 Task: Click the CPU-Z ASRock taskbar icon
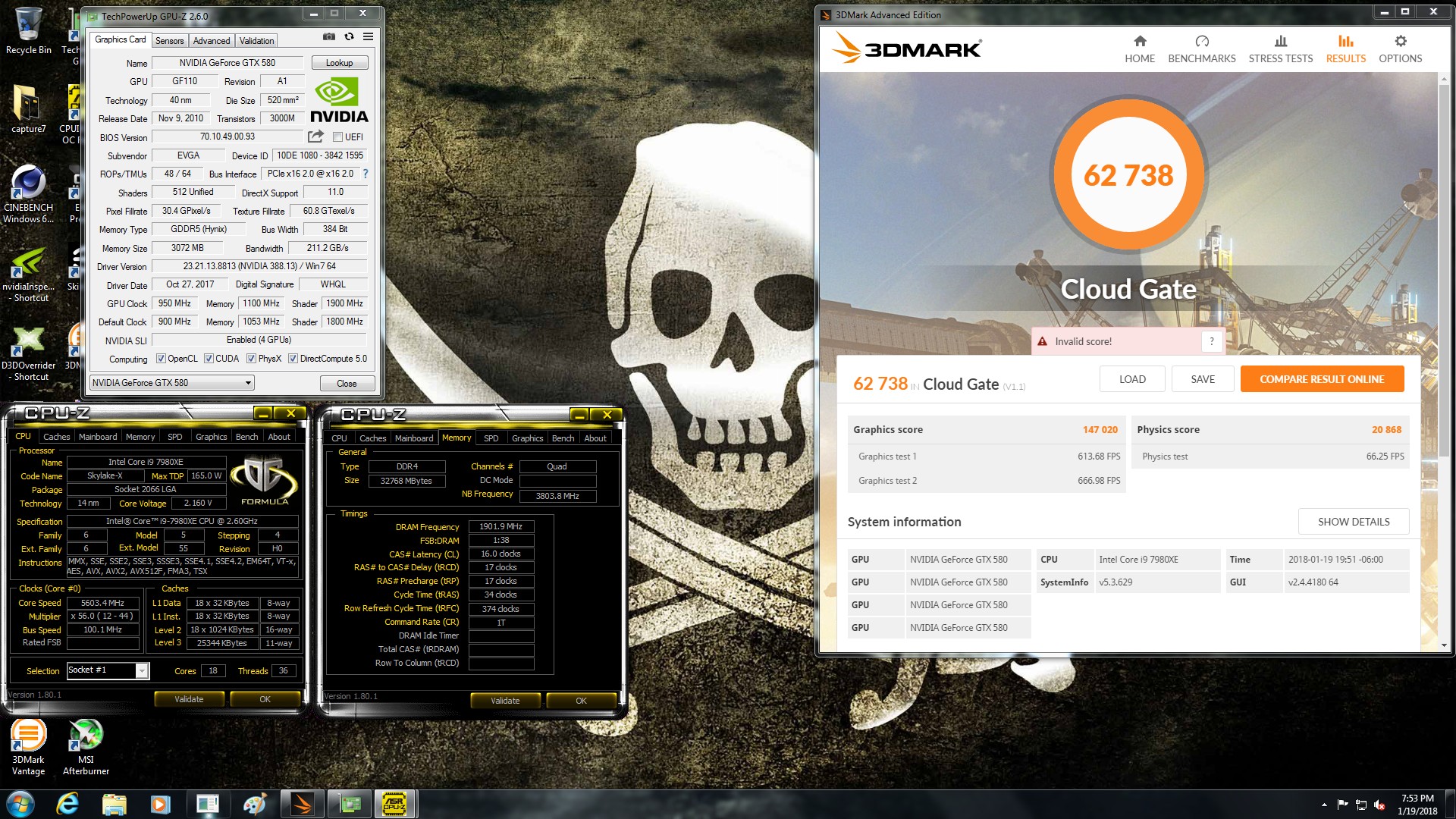click(x=395, y=804)
